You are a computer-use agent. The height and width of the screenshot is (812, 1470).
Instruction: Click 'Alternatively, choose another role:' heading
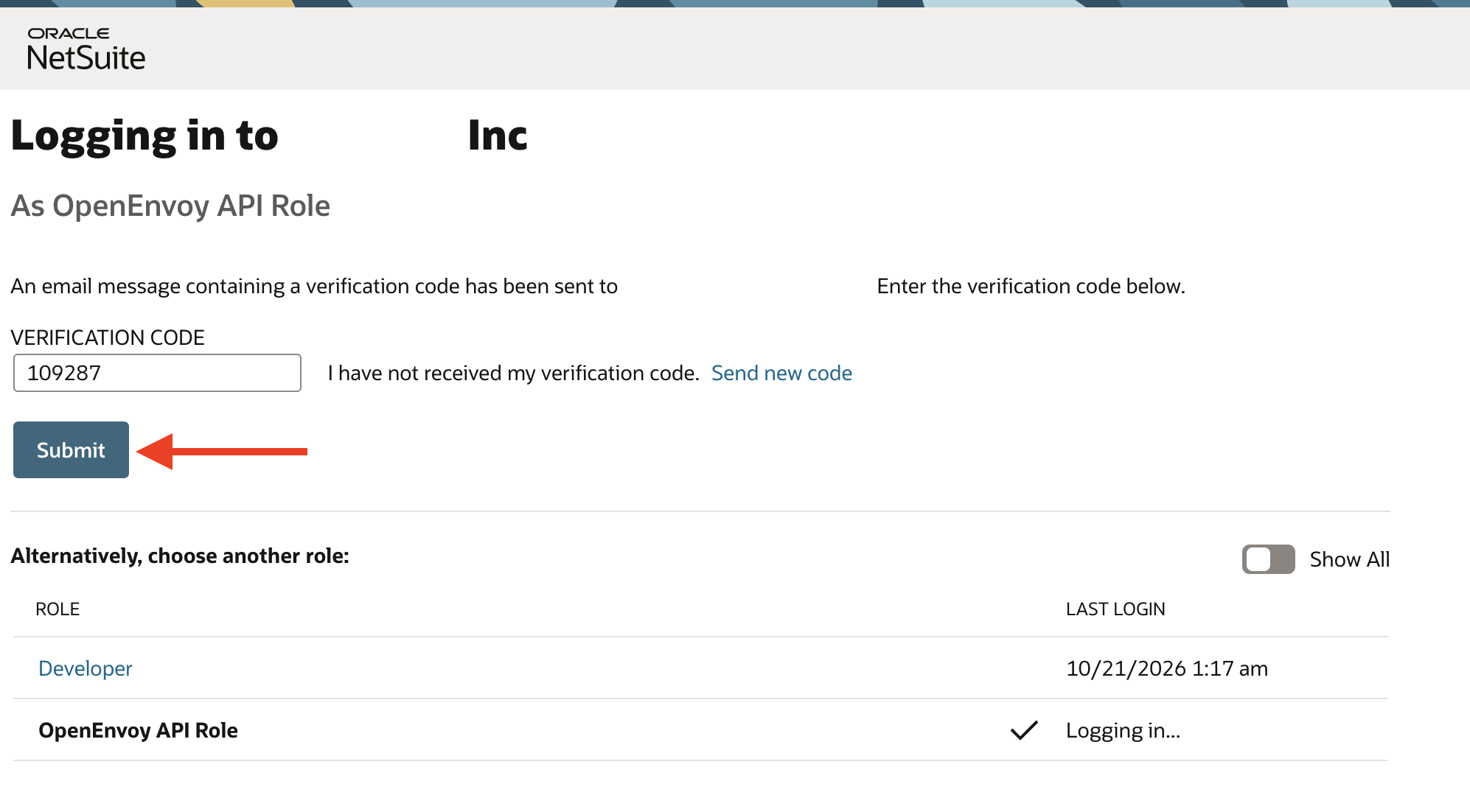tap(180, 556)
